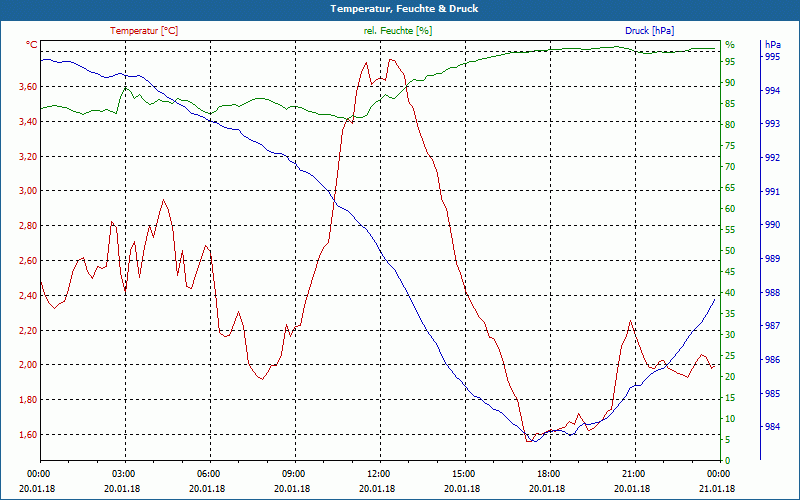Click the 06:00 time axis label
Image resolution: width=800 pixels, height=500 pixels.
click(209, 473)
